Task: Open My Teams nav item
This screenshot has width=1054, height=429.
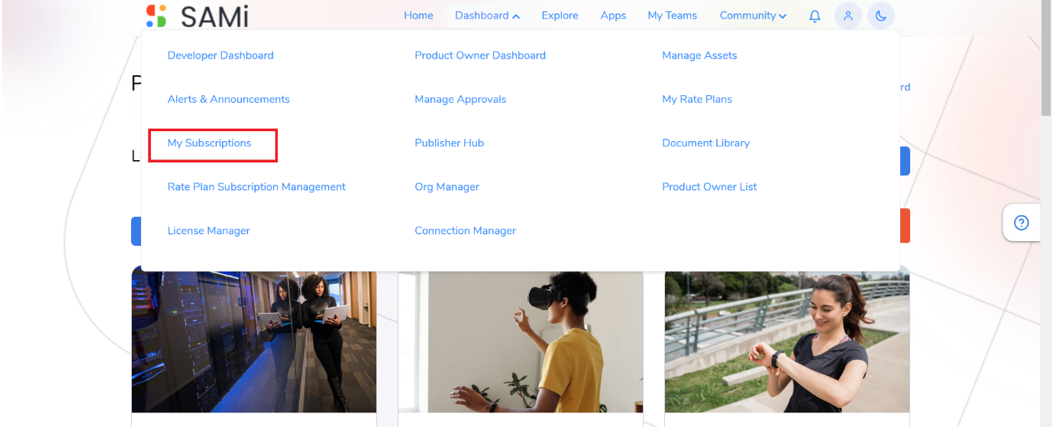Action: [x=672, y=15]
